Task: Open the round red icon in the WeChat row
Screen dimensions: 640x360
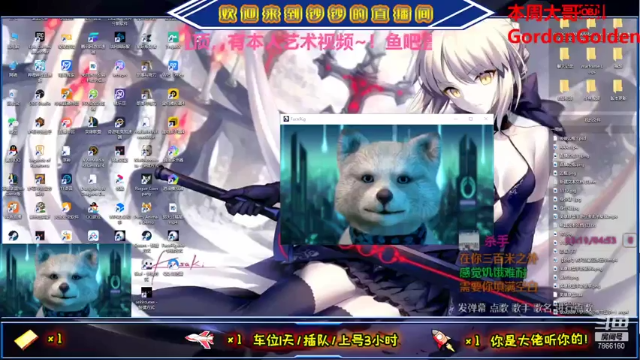Action: point(66,123)
